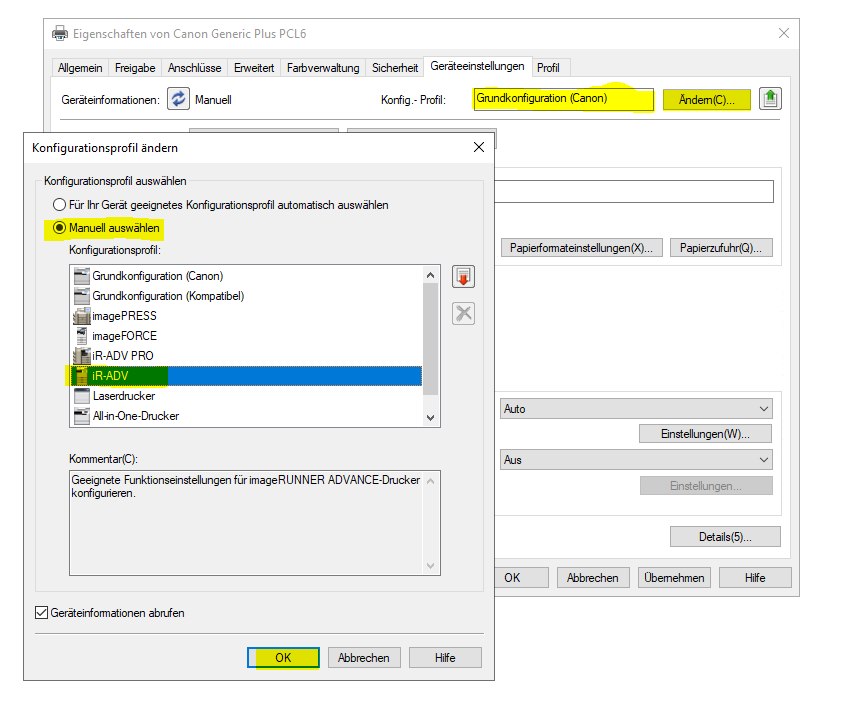Close the Eigenschaften von Canon window
The height and width of the screenshot is (710, 849).
(x=783, y=33)
